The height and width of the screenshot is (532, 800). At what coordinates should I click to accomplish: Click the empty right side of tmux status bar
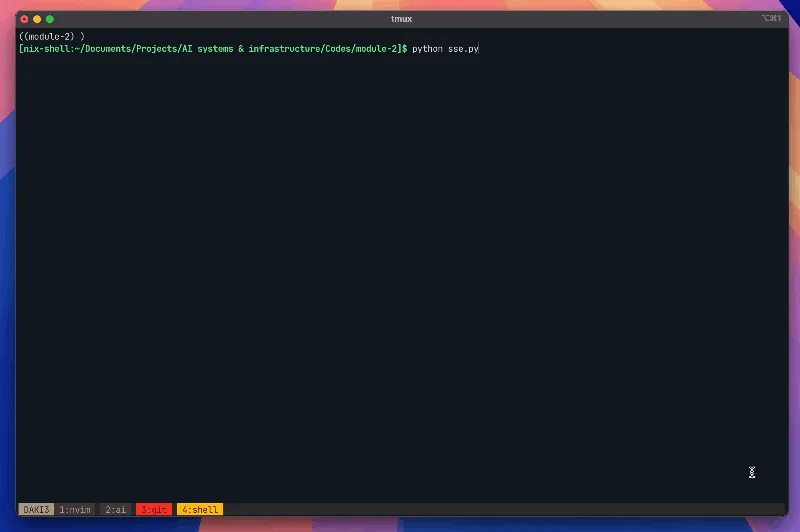(x=500, y=509)
